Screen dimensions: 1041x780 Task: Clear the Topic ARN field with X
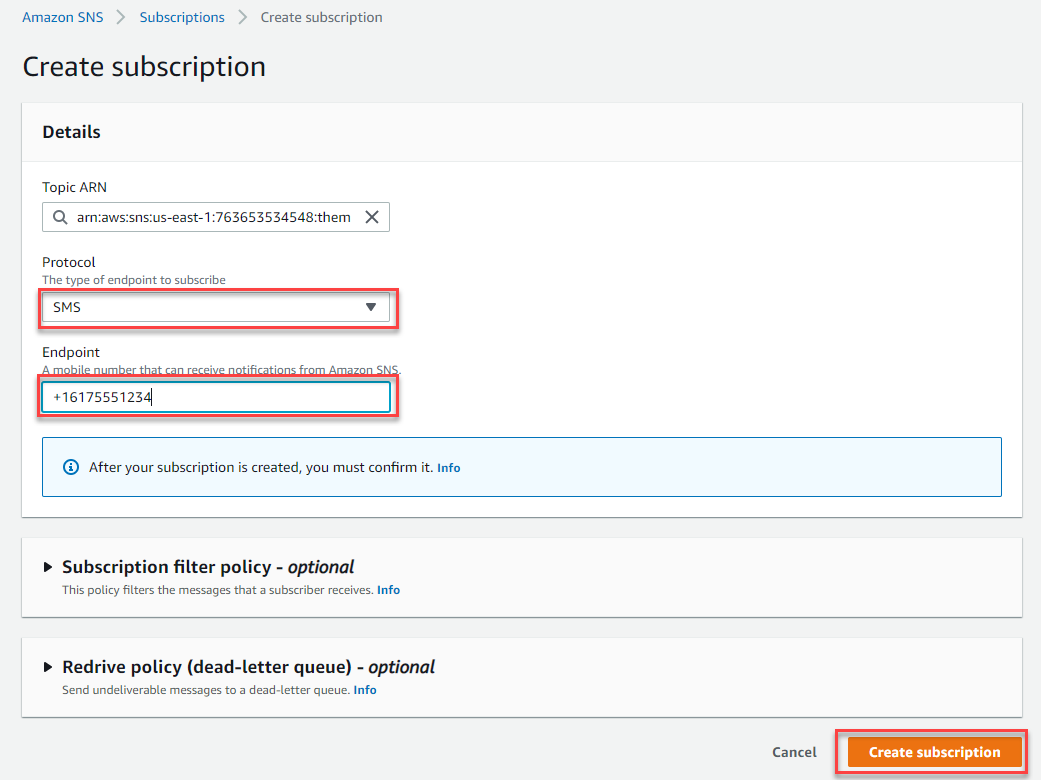tap(372, 217)
